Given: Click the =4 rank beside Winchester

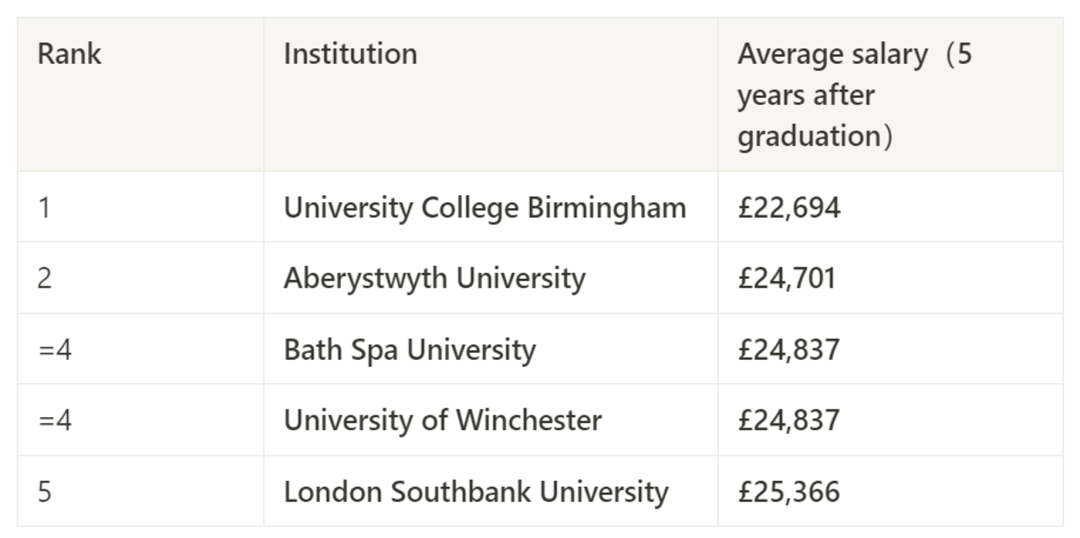Looking at the screenshot, I should click(55, 420).
